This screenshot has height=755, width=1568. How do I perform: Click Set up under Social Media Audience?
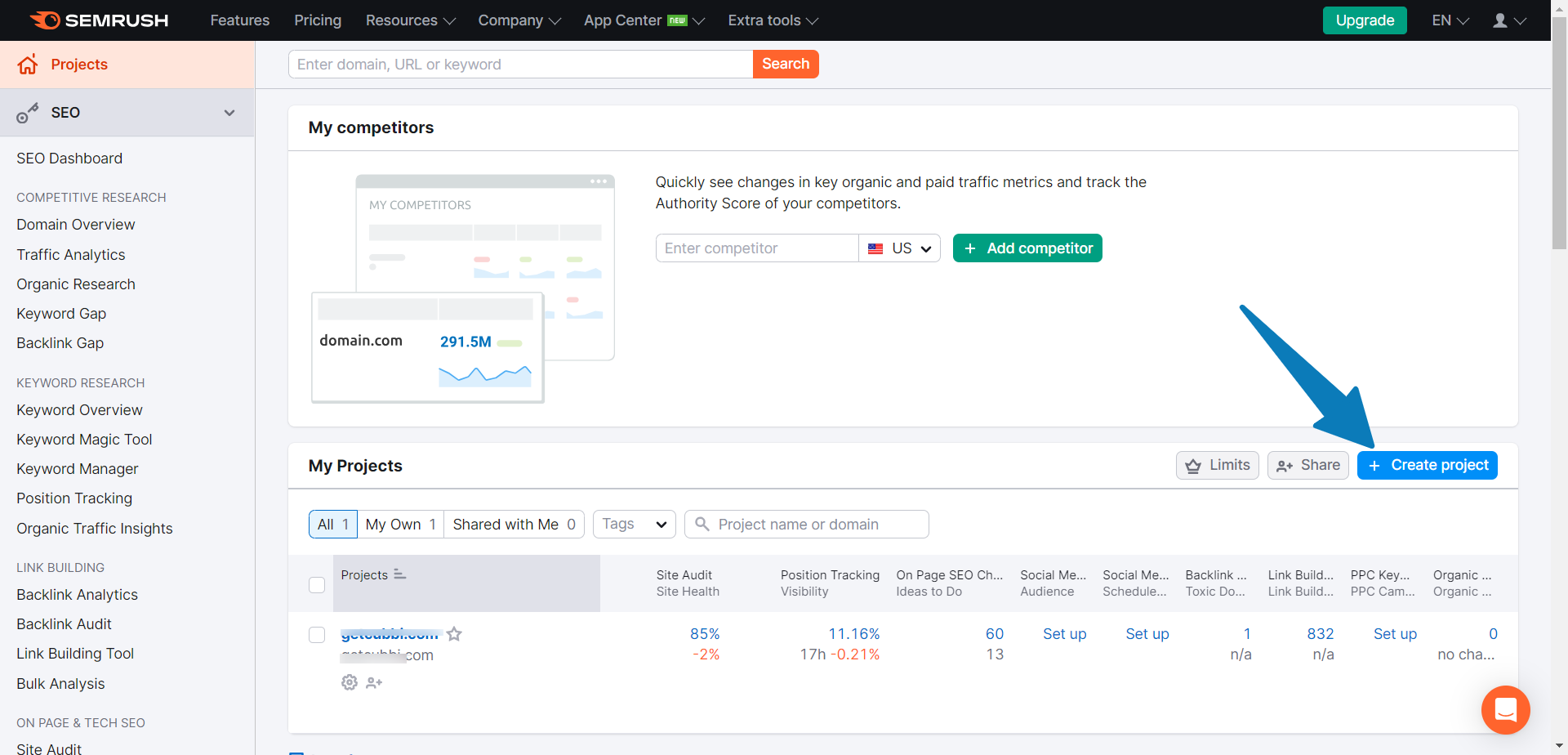(x=1065, y=633)
